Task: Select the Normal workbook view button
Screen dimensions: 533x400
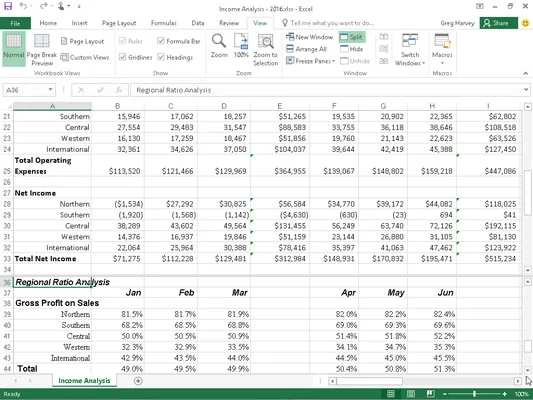Action: pos(14,49)
